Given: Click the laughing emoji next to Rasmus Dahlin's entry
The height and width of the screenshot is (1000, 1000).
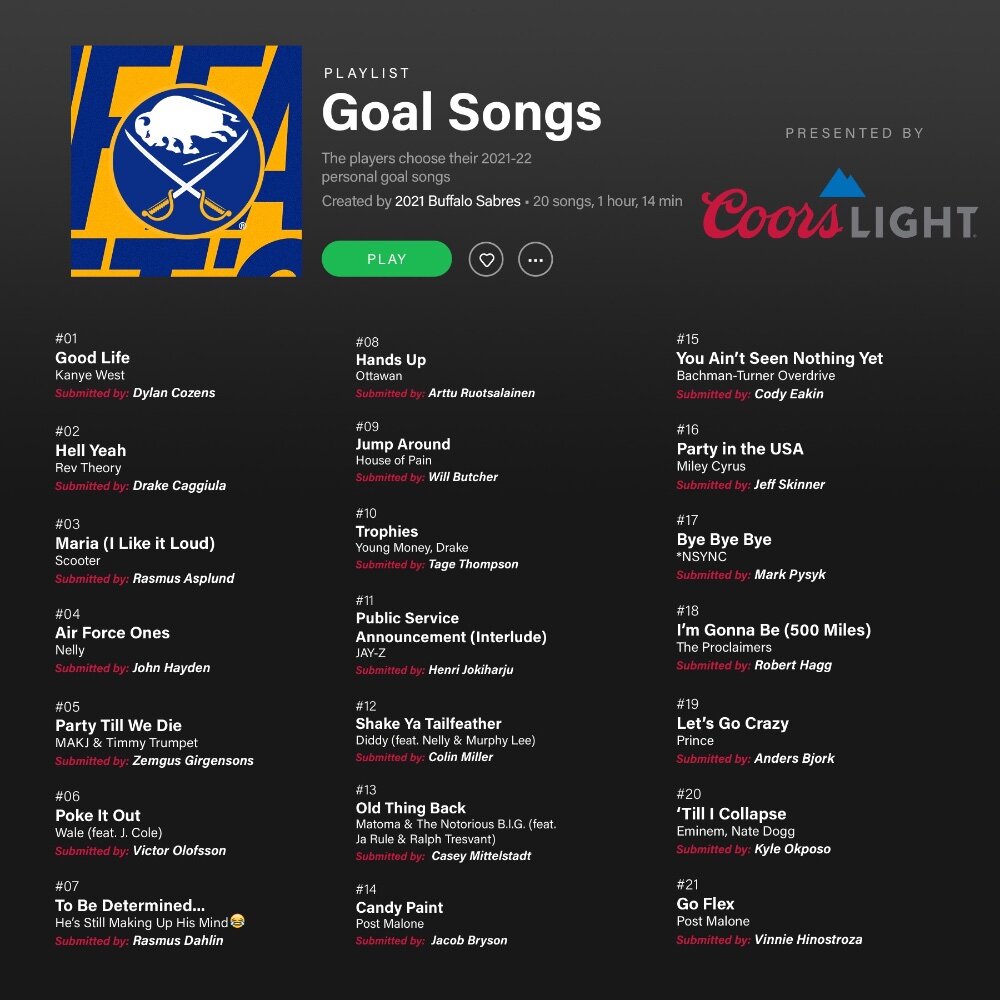Looking at the screenshot, I should click(x=237, y=921).
